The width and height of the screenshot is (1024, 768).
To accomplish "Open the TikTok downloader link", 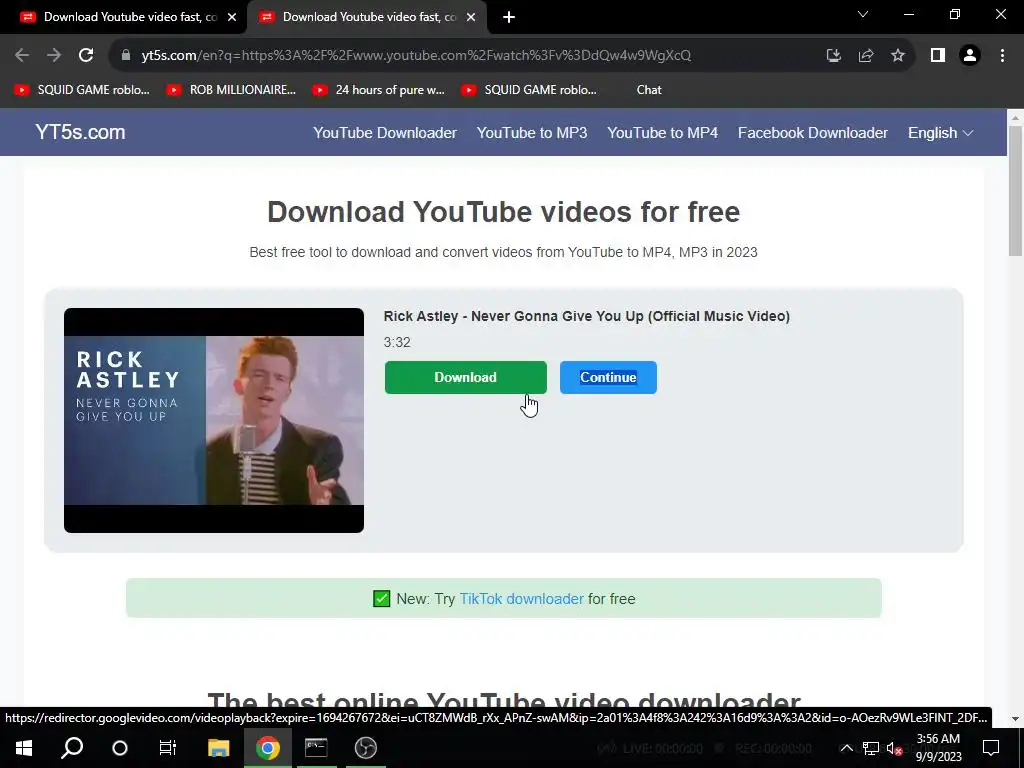I will pyautogui.click(x=521, y=599).
